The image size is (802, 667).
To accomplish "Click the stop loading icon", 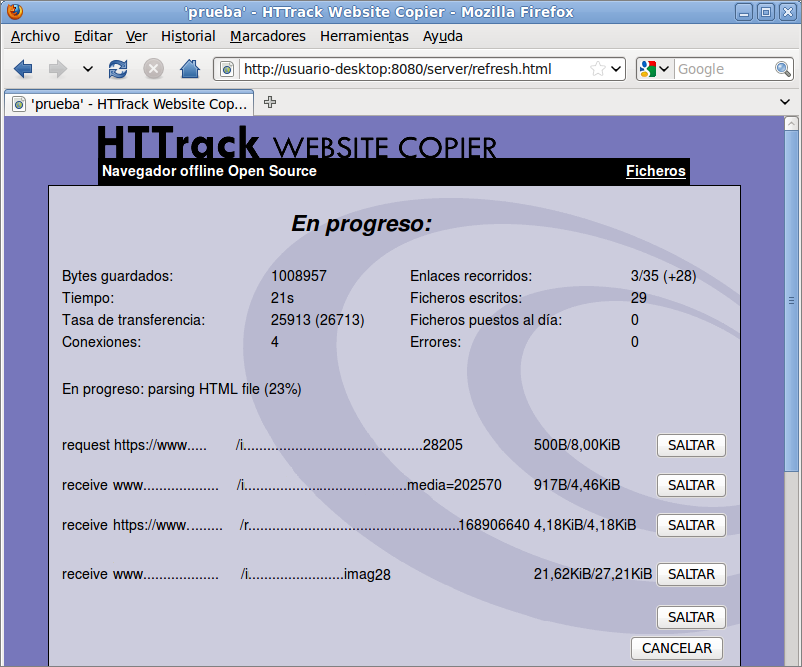I will tap(153, 69).
